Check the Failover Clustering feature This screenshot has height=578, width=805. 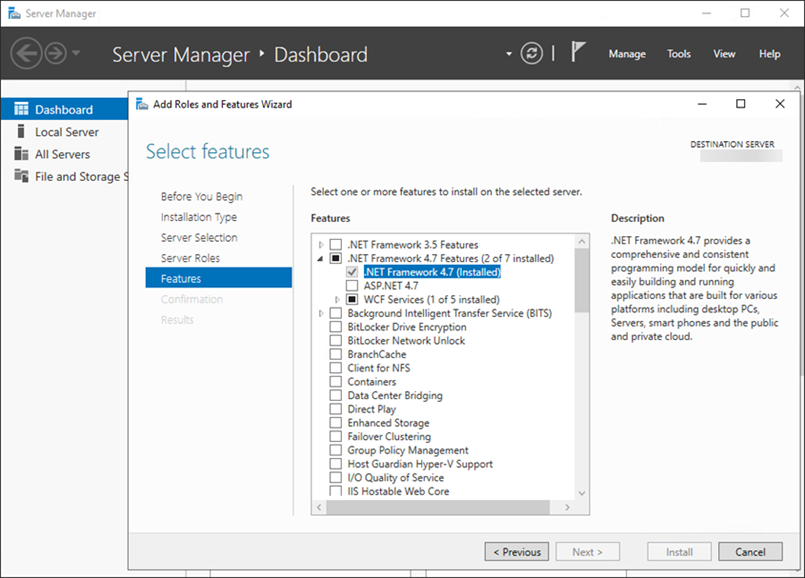pos(337,437)
